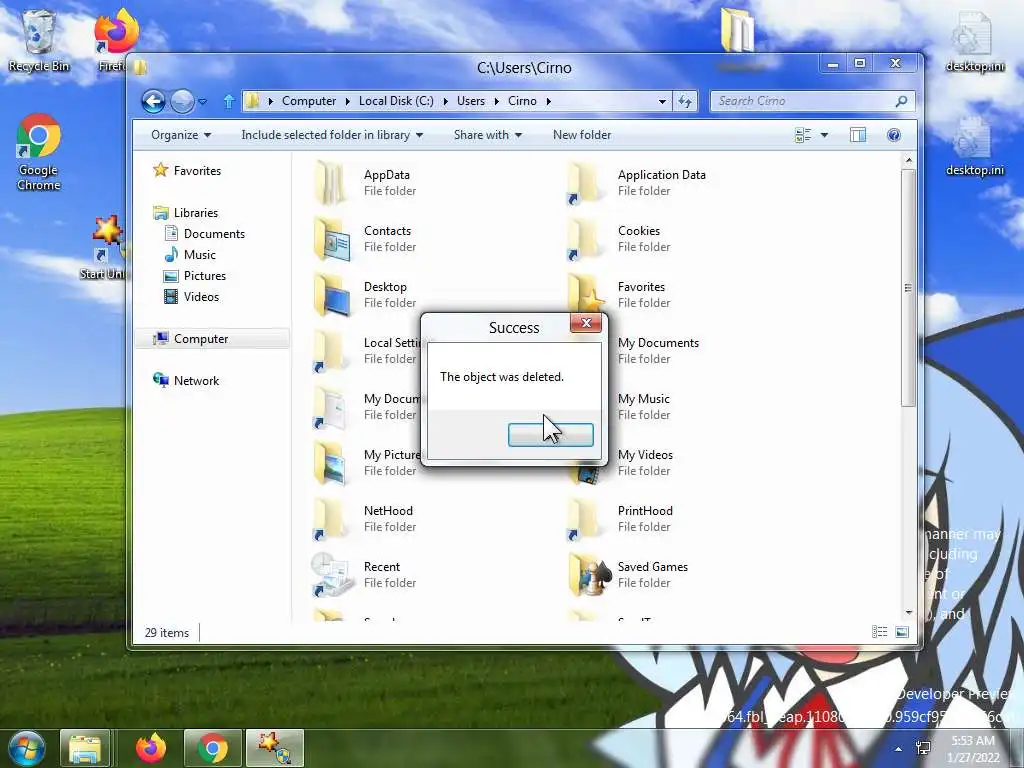Open the view options dropdown arrow
This screenshot has width=1024, height=768.
[824, 135]
